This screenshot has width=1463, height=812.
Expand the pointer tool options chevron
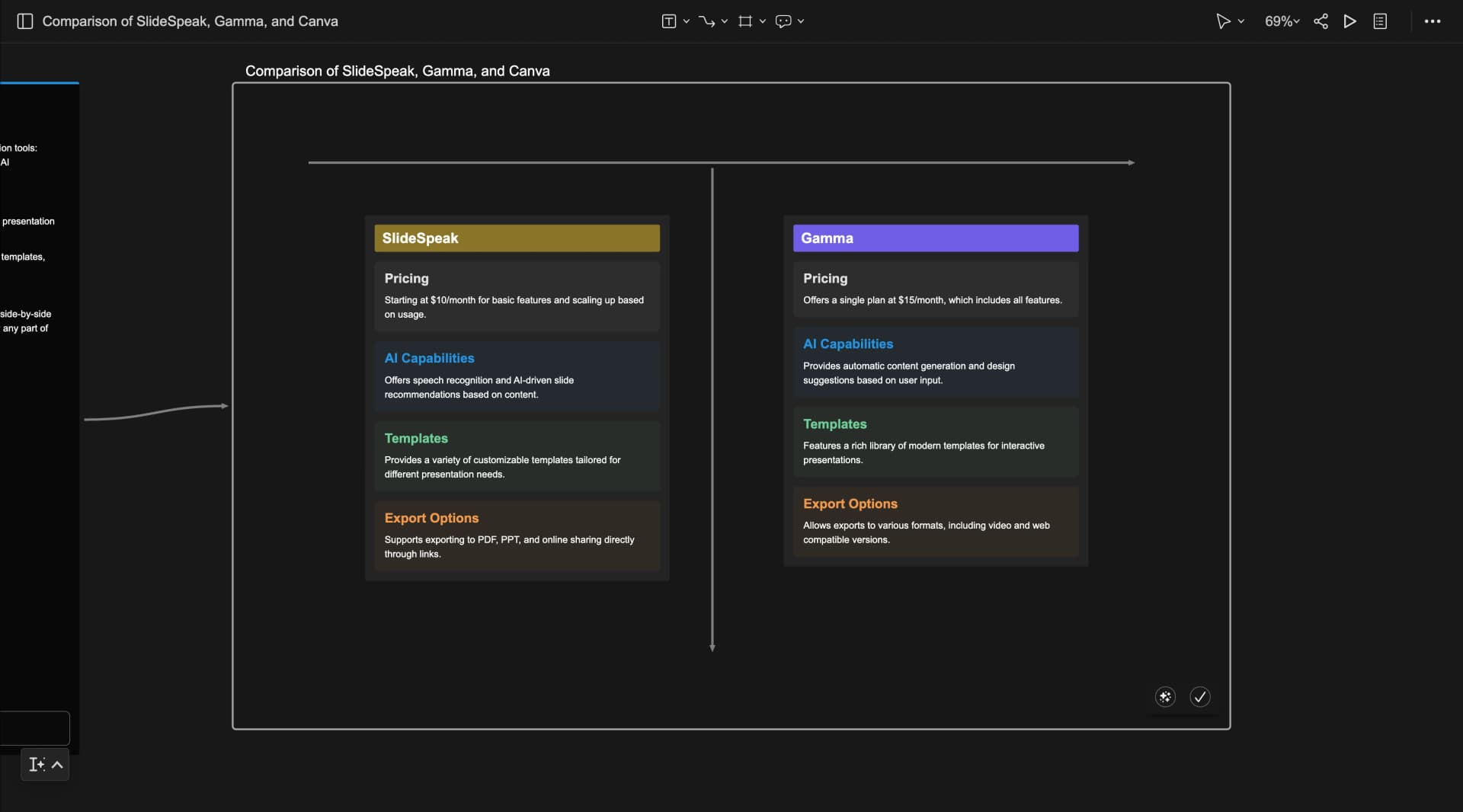(x=1241, y=21)
